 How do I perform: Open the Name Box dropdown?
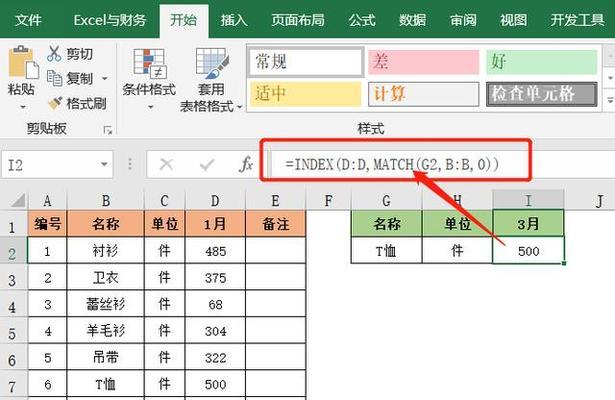(104, 164)
